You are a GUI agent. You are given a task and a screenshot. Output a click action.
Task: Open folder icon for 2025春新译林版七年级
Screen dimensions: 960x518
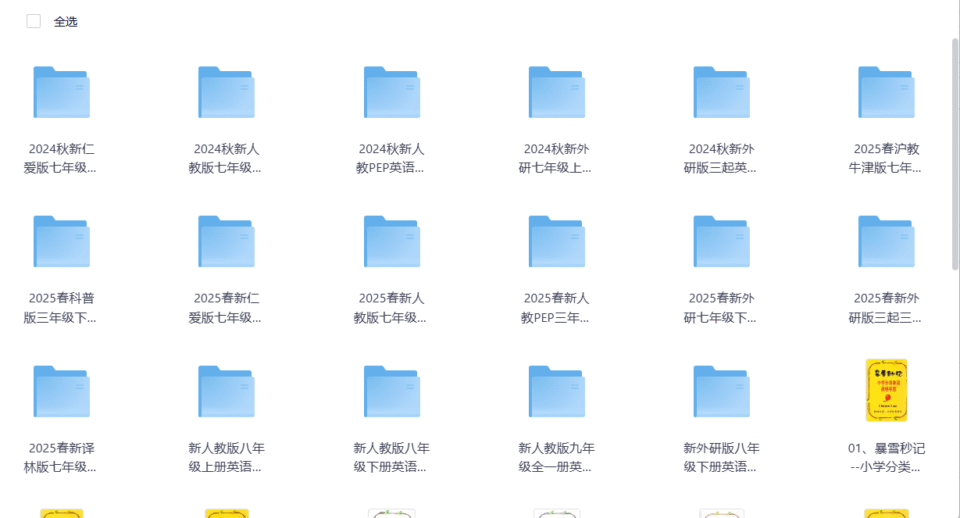click(x=61, y=391)
